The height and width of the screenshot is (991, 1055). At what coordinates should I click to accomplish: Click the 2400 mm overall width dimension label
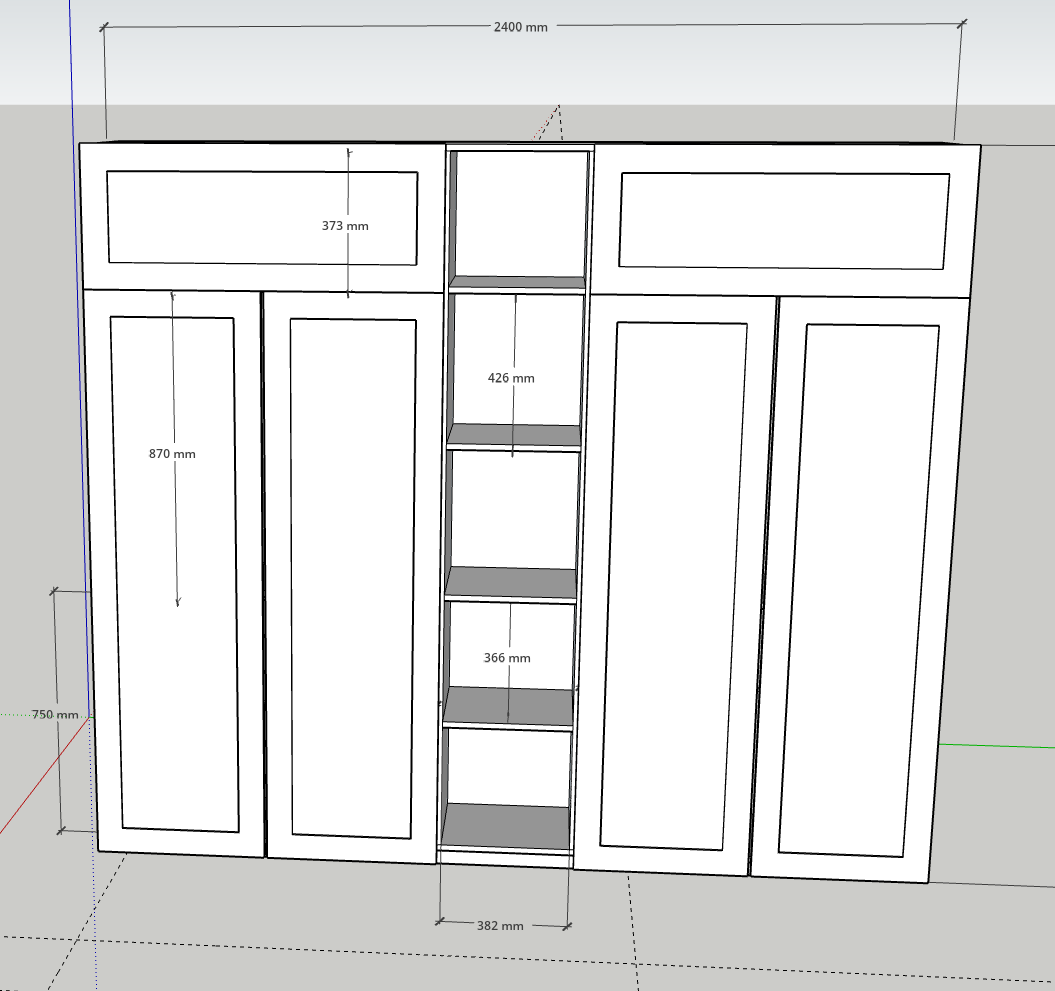click(520, 27)
